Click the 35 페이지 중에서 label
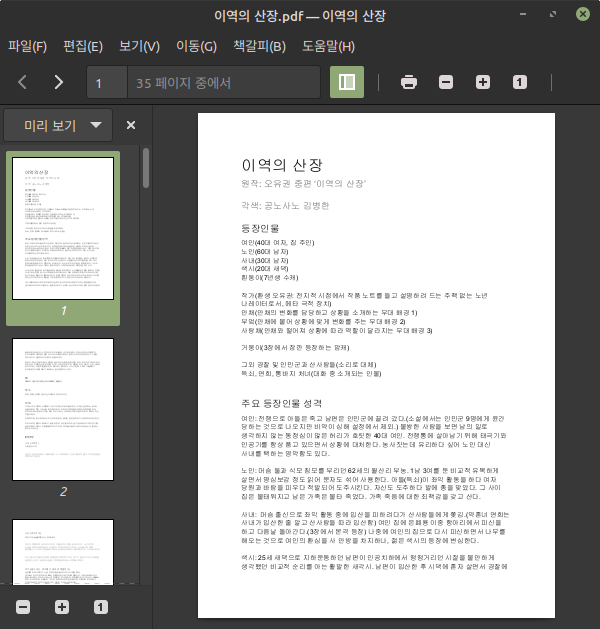This screenshot has width=600, height=629. (183, 83)
